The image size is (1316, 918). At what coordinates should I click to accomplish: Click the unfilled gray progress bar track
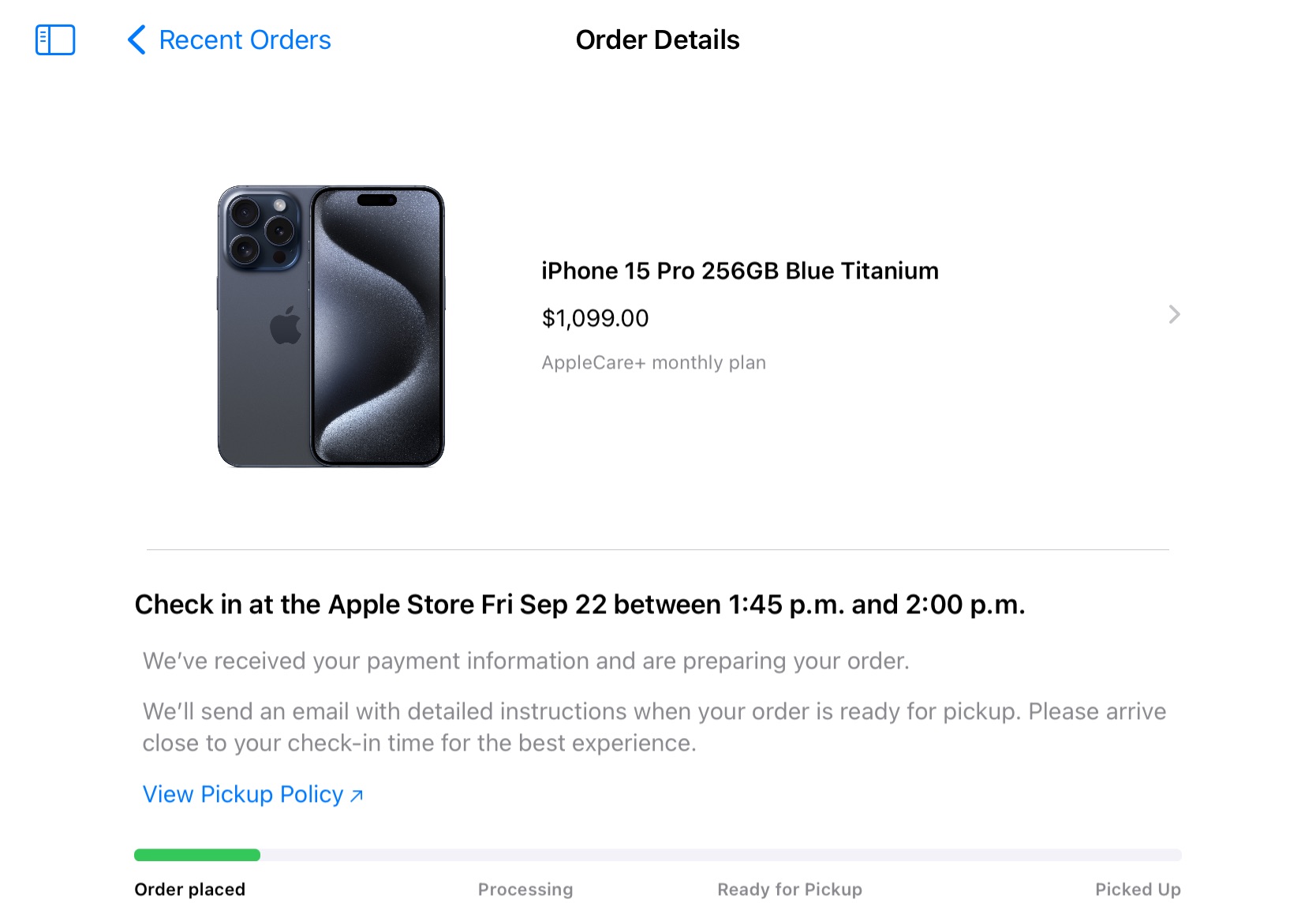point(721,855)
